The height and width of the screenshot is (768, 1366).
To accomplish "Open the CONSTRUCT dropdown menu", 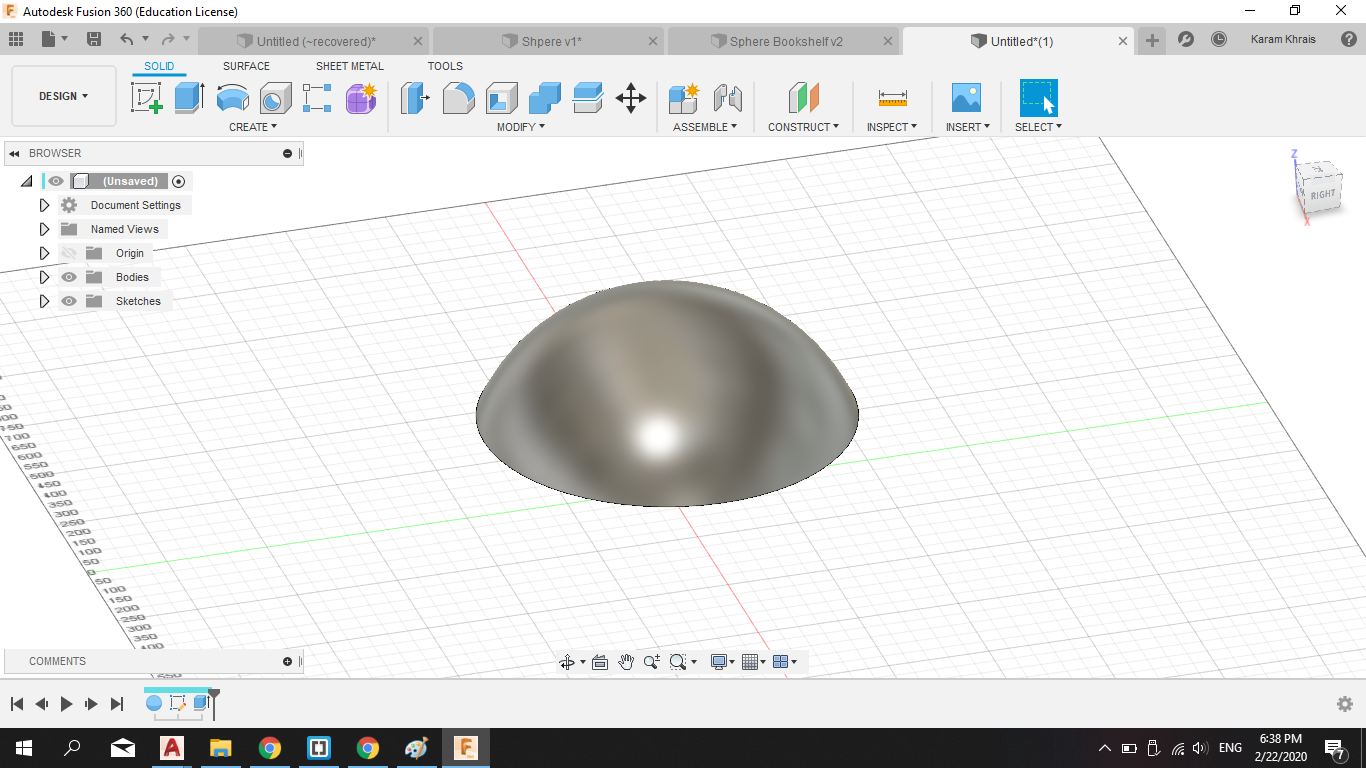I will pos(803,127).
